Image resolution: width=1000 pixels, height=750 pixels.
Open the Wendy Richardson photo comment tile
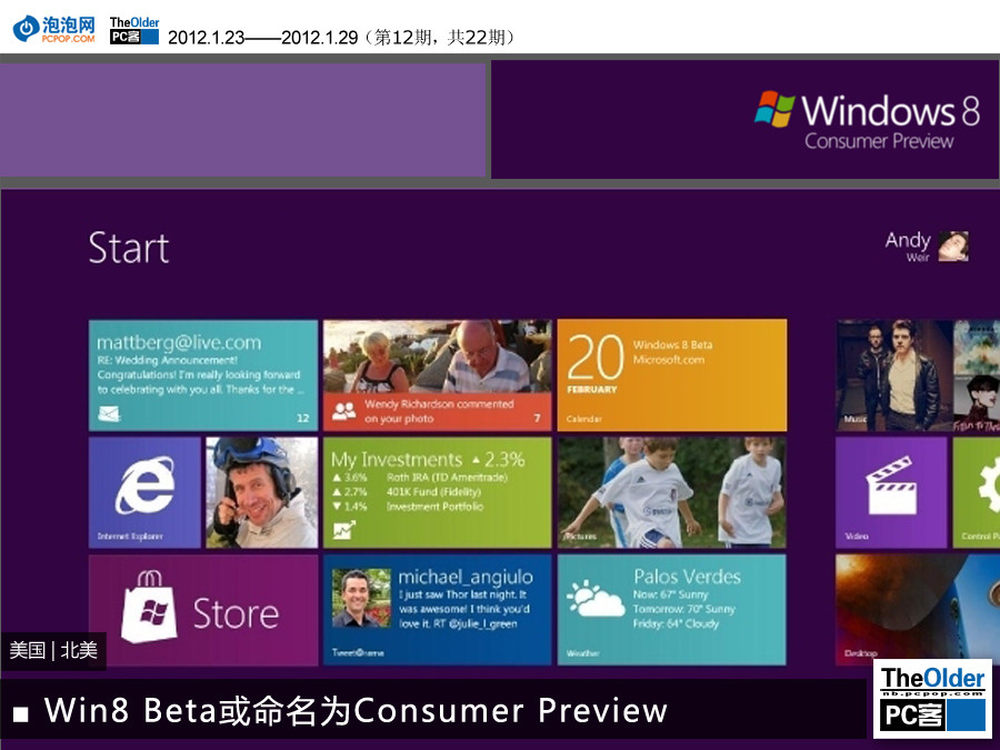point(437,376)
